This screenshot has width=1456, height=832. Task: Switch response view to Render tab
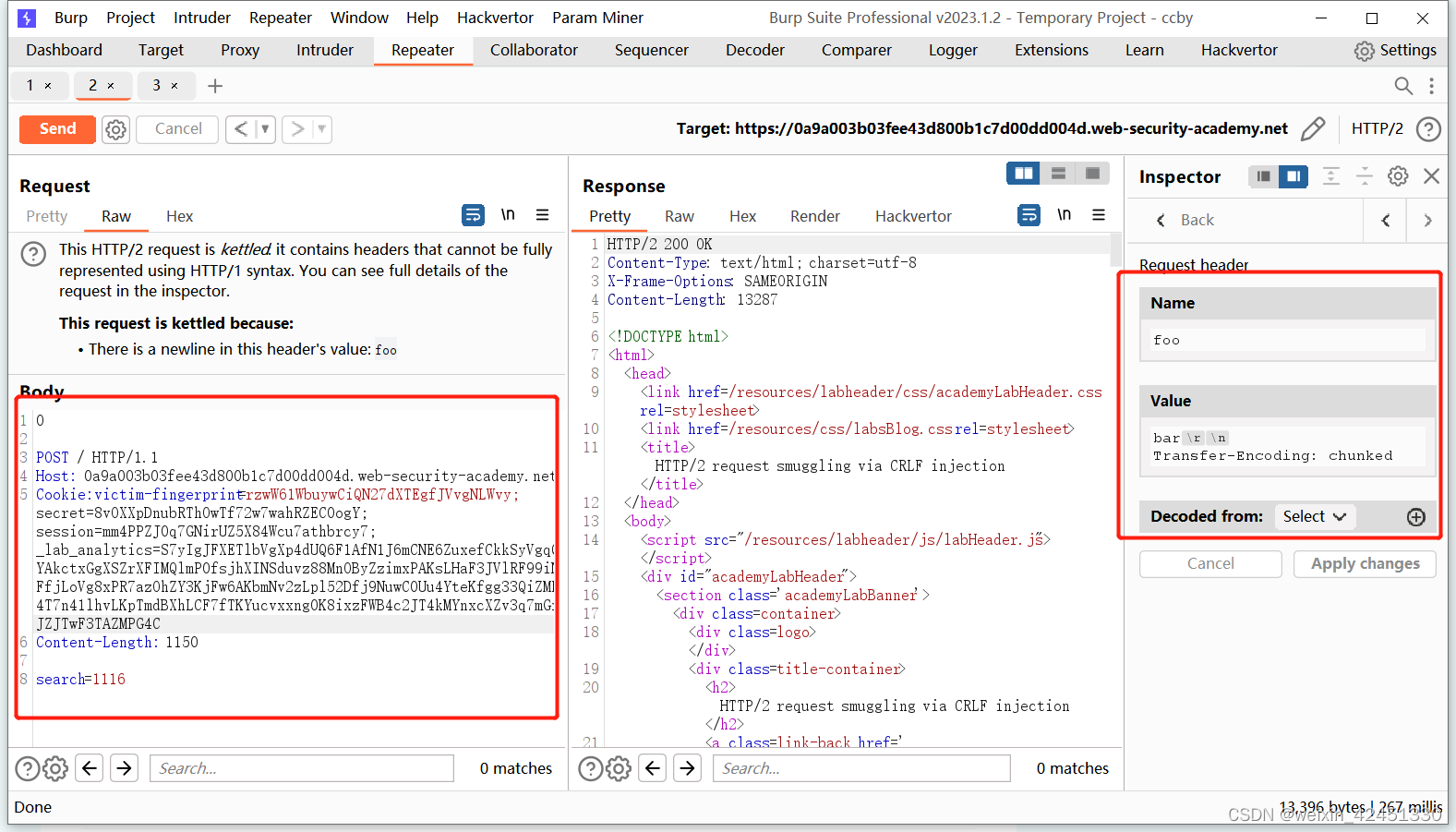pos(815,216)
